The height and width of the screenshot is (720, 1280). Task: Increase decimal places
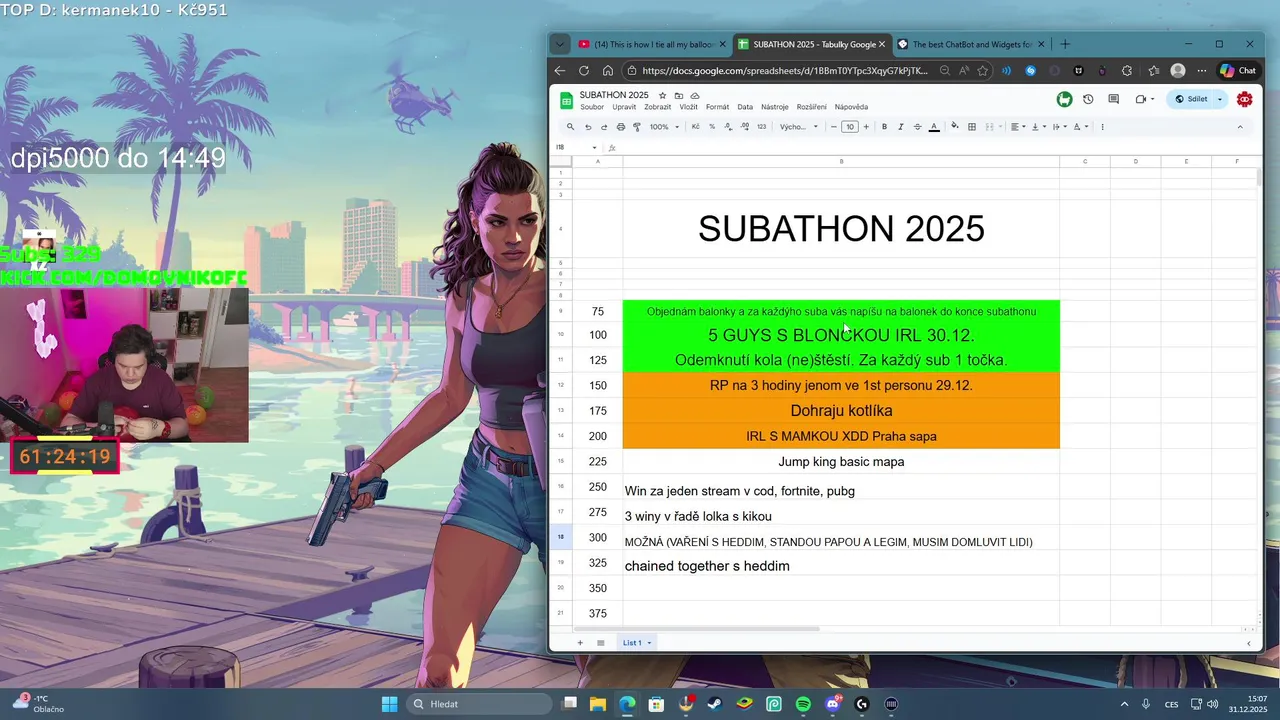click(x=745, y=127)
